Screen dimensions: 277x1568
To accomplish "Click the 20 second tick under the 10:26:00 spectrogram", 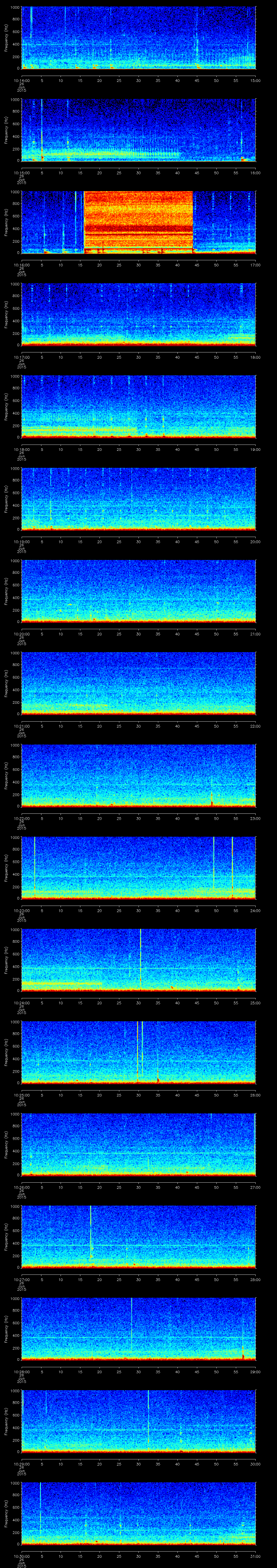I will 99,1187.
